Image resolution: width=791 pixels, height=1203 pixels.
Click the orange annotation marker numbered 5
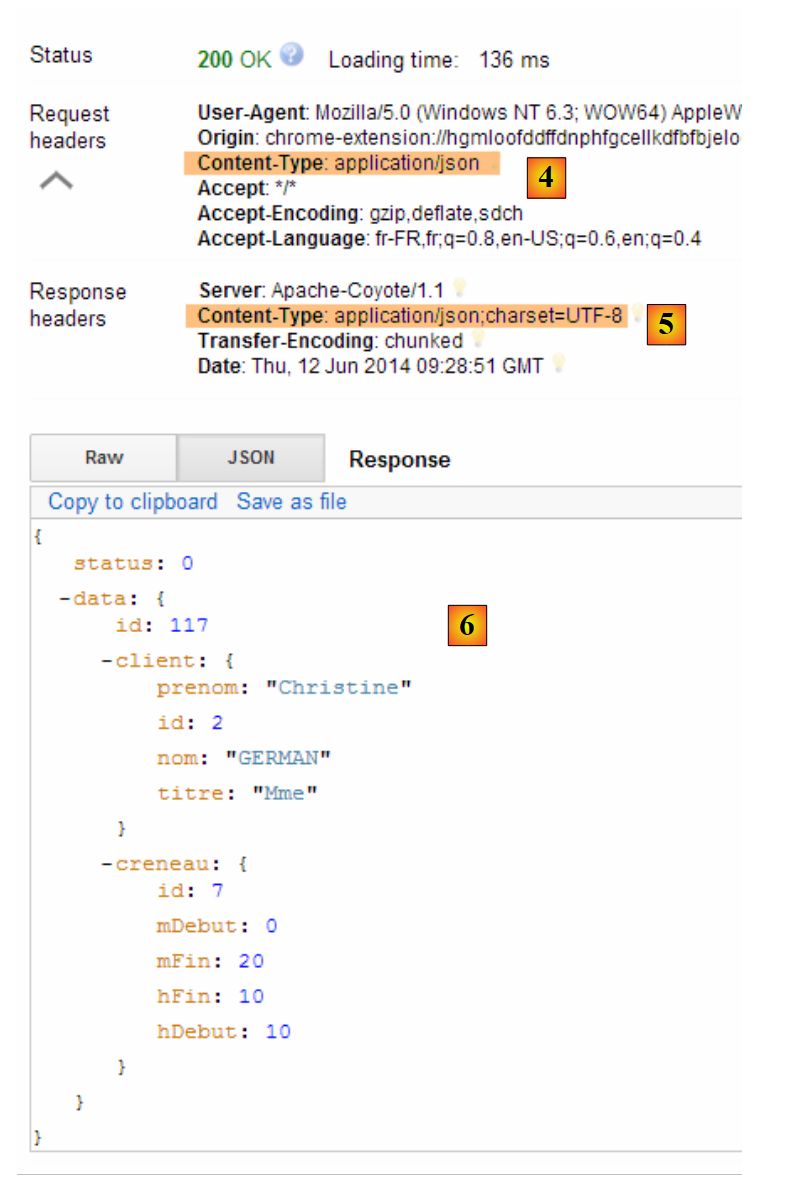666,325
